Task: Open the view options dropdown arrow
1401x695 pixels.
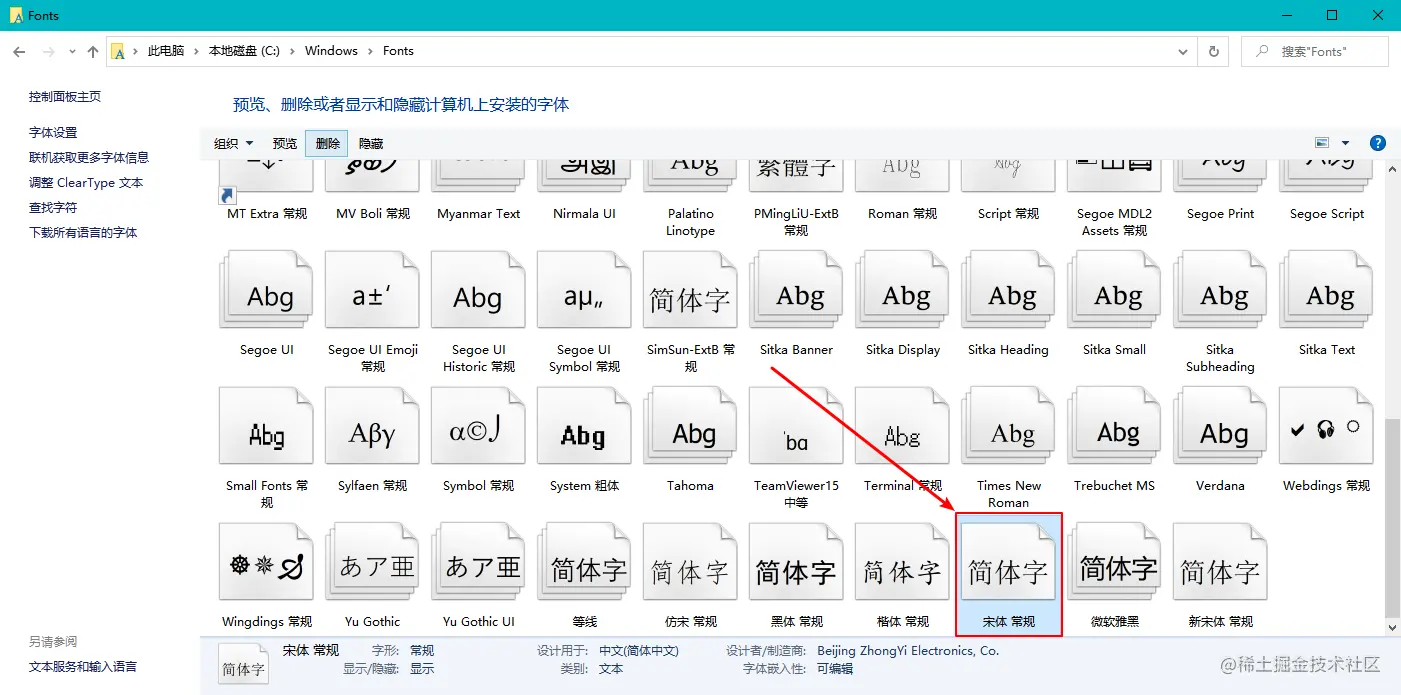Action: coord(1345,143)
